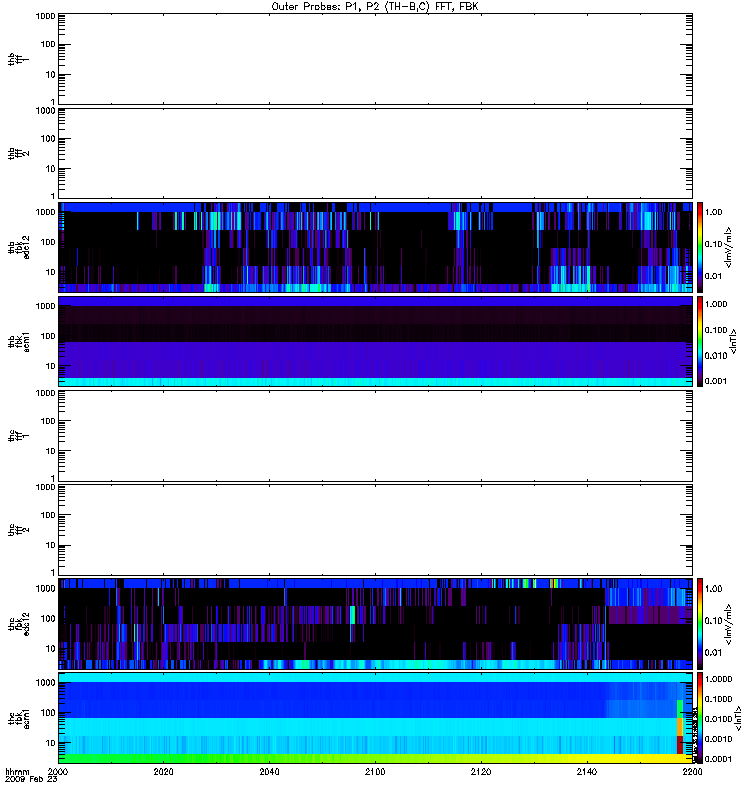
Task: Click the '100' y-tick of thc fff 1 panel
Action: point(48,421)
